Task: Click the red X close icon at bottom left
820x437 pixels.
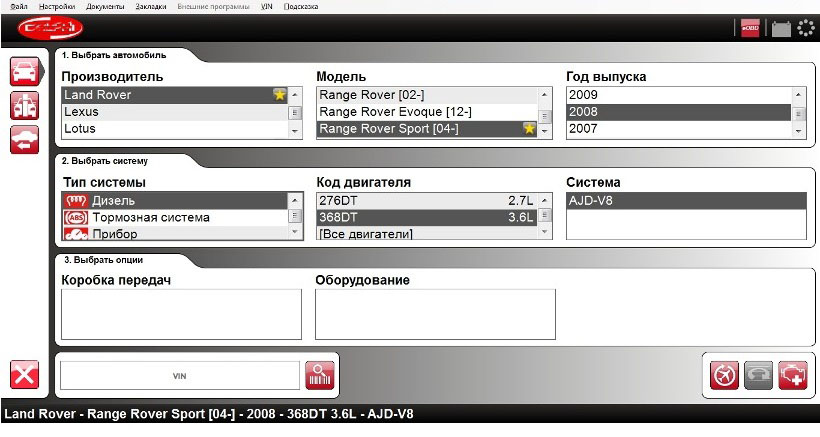Action: tap(25, 375)
